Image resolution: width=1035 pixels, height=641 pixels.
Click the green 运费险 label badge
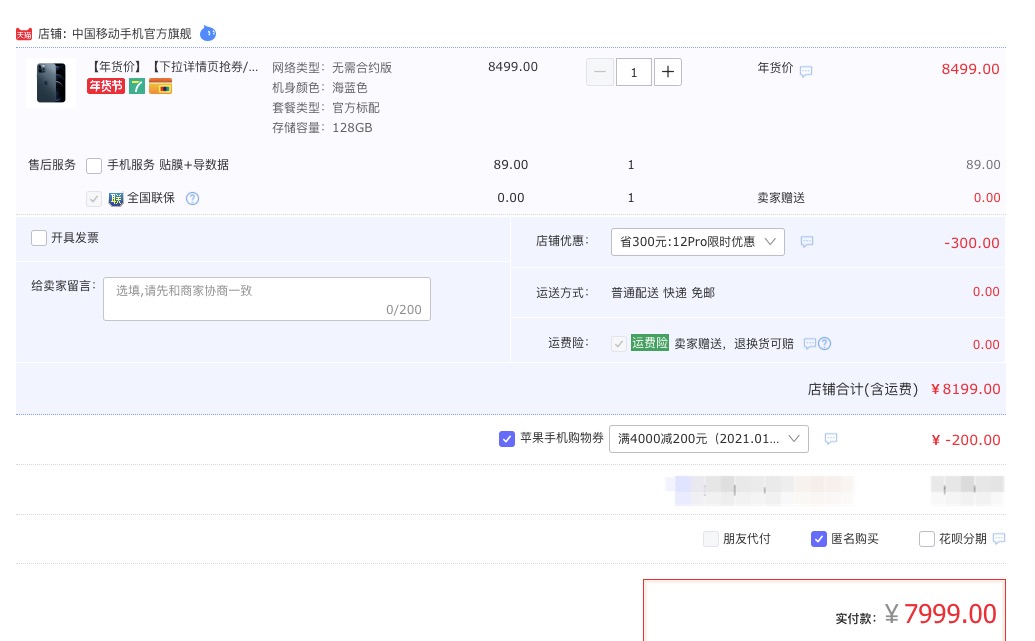coord(650,343)
